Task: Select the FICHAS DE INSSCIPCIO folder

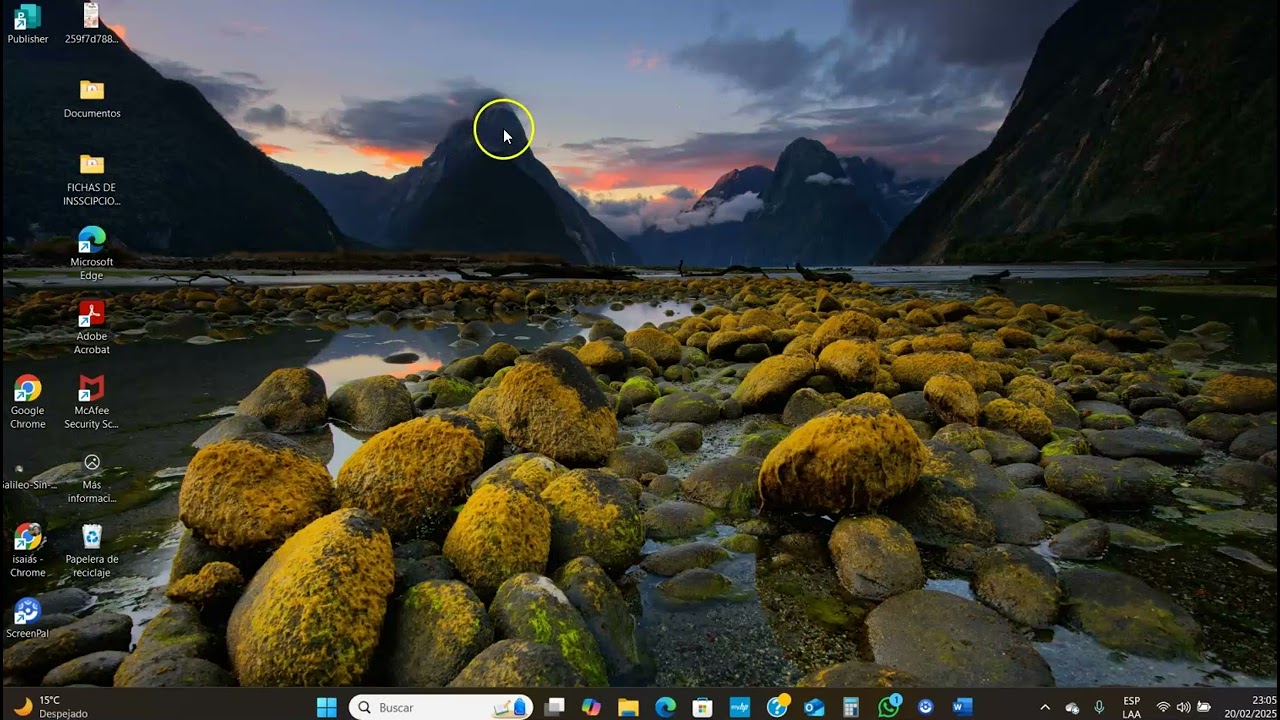Action: tap(92, 179)
